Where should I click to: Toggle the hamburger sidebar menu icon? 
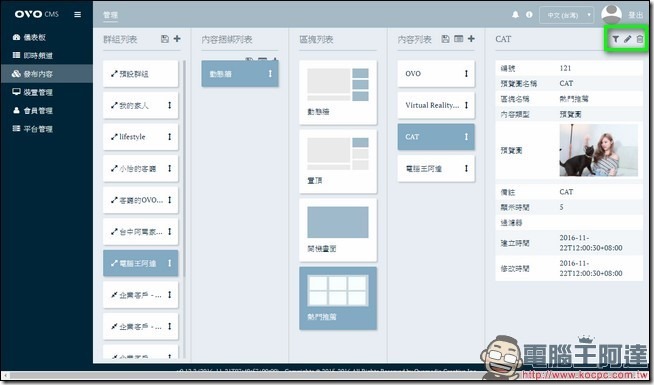point(78,15)
